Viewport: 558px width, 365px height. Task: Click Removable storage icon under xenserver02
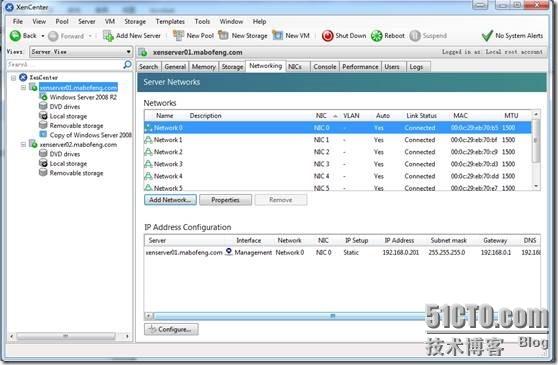coord(43,173)
